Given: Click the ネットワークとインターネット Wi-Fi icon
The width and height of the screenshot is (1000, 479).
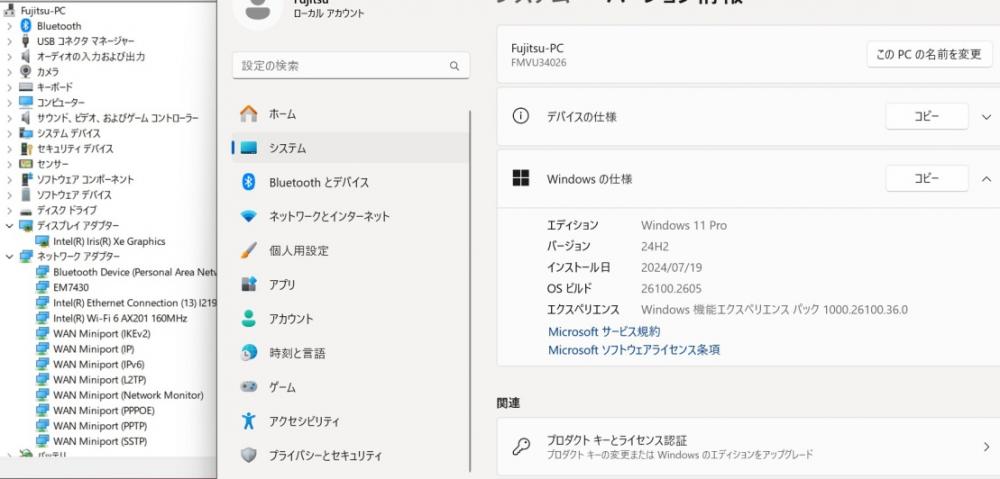Looking at the screenshot, I should tap(249, 216).
